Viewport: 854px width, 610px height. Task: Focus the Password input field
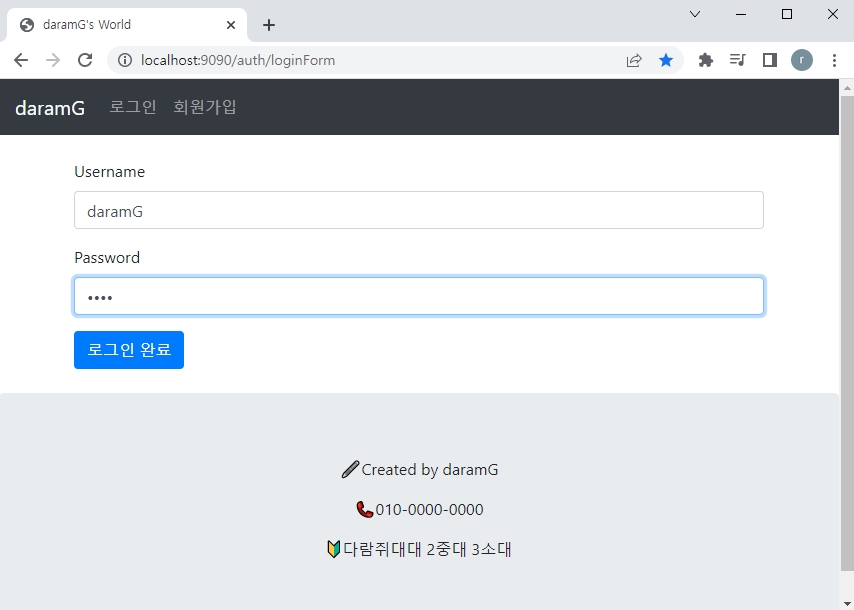tap(419, 296)
